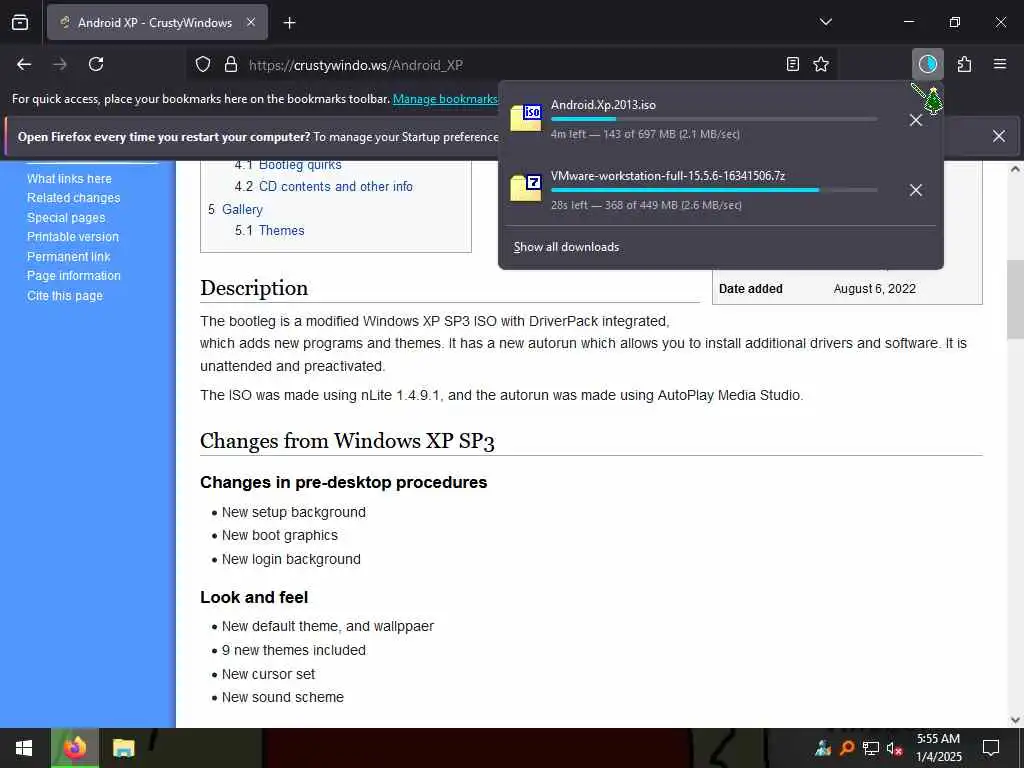Jump to 5.1 Themes section
Screen dimensions: 1024x768
pyautogui.click(x=270, y=230)
